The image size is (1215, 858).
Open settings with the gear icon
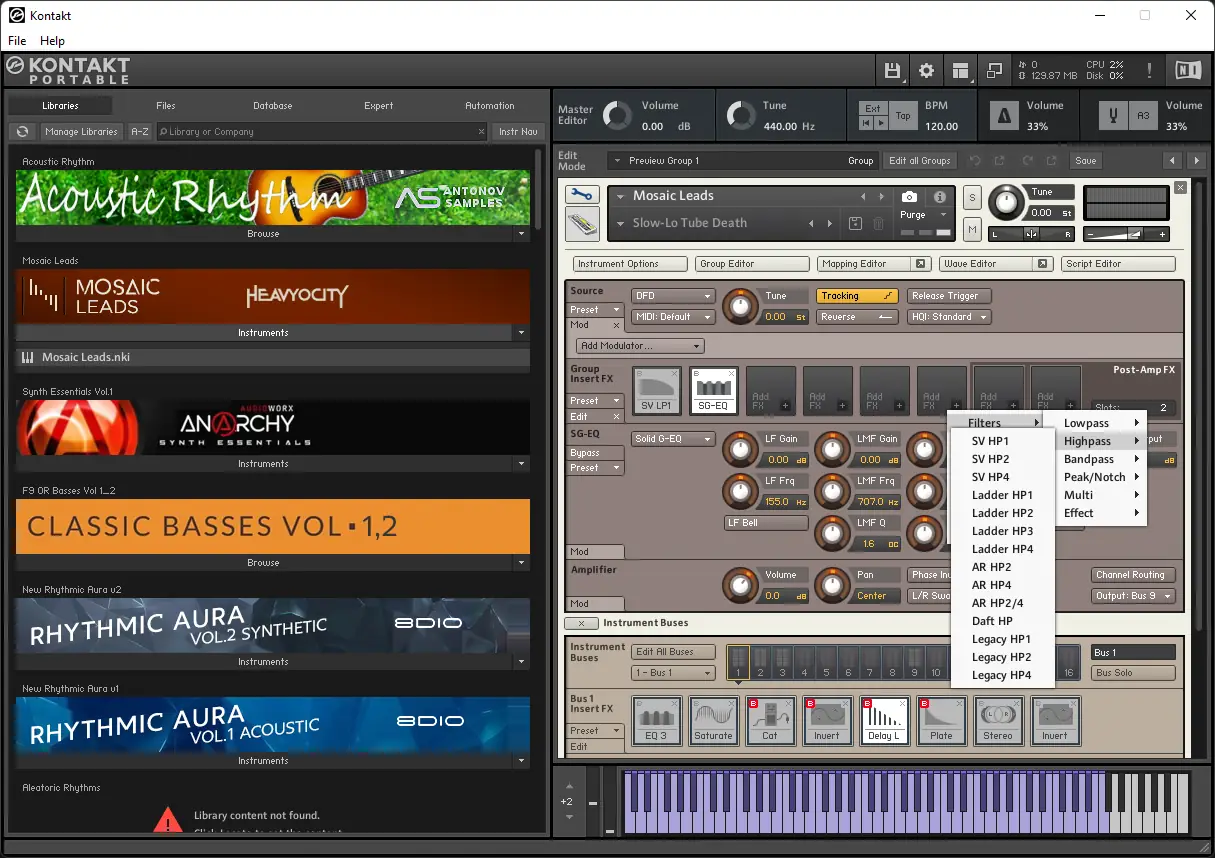click(926, 70)
